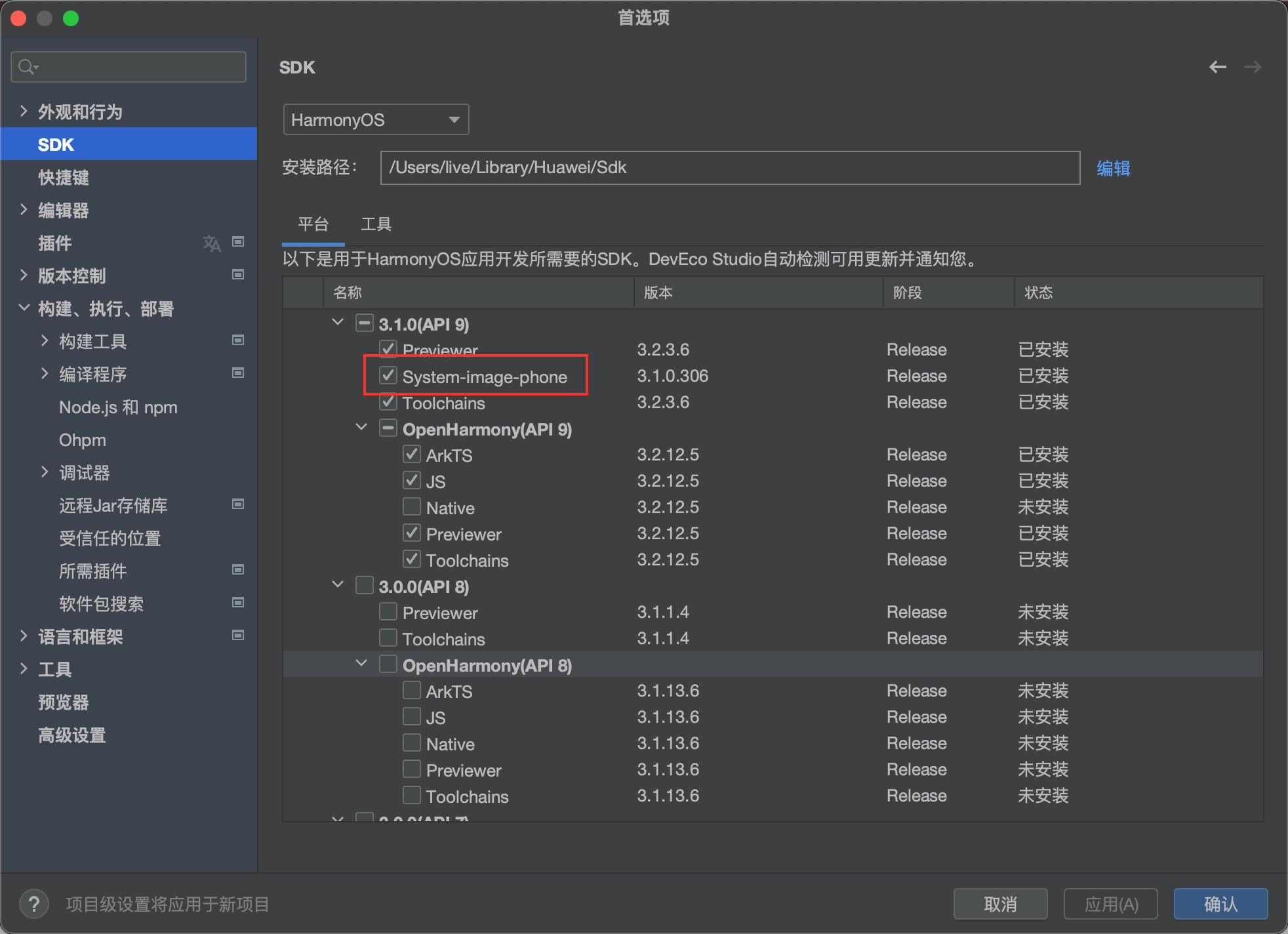Toggle the 3.1.0(API 9) group checkbox
The image size is (1288, 934).
click(365, 323)
